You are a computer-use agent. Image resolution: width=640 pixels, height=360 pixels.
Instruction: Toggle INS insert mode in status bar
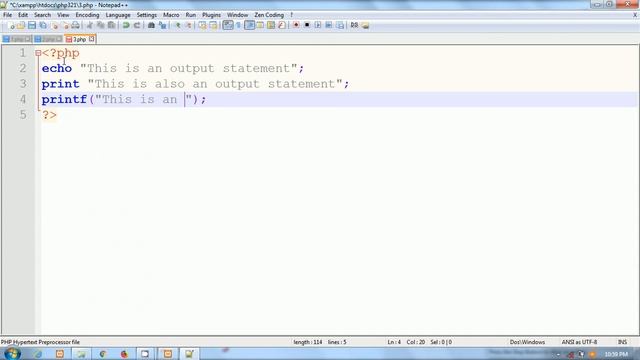coord(622,342)
